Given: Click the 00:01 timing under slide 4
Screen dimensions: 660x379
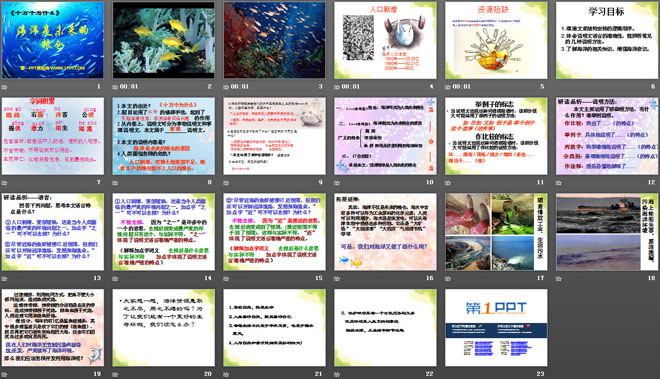Looking at the screenshot, I should pyautogui.click(x=351, y=87).
